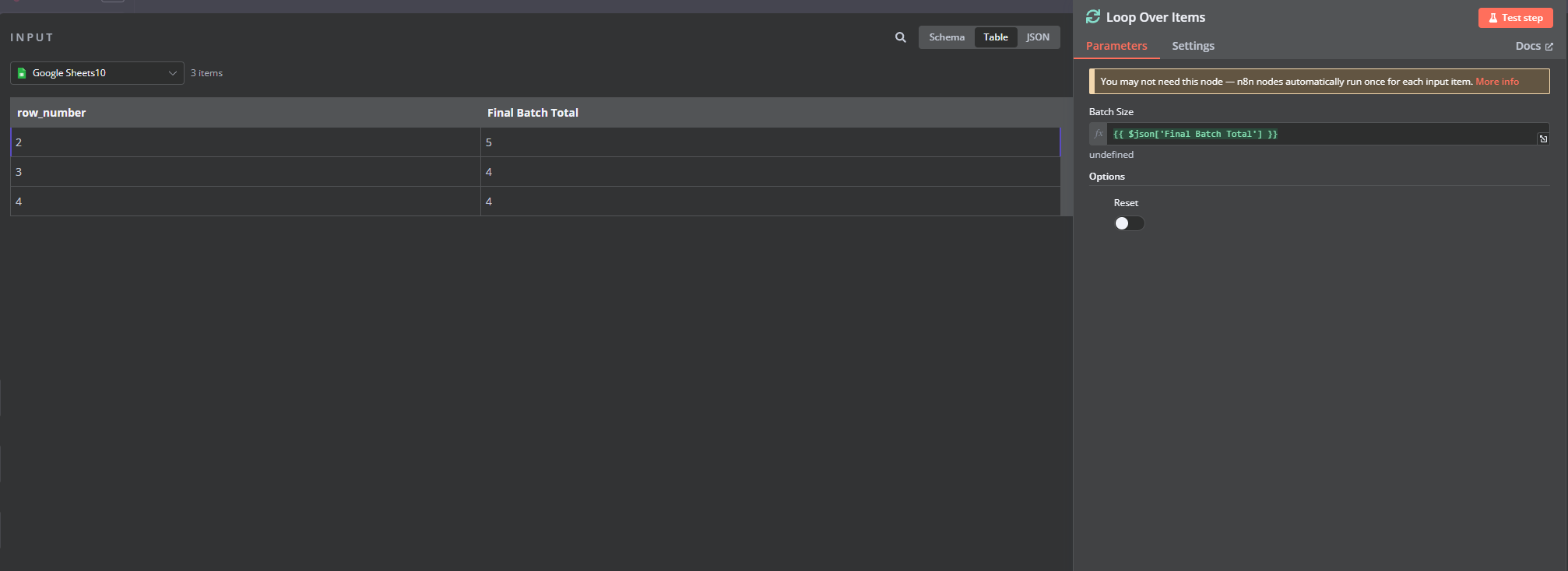Click the row_number column header
This screenshot has height=571, width=1568.
coord(51,113)
